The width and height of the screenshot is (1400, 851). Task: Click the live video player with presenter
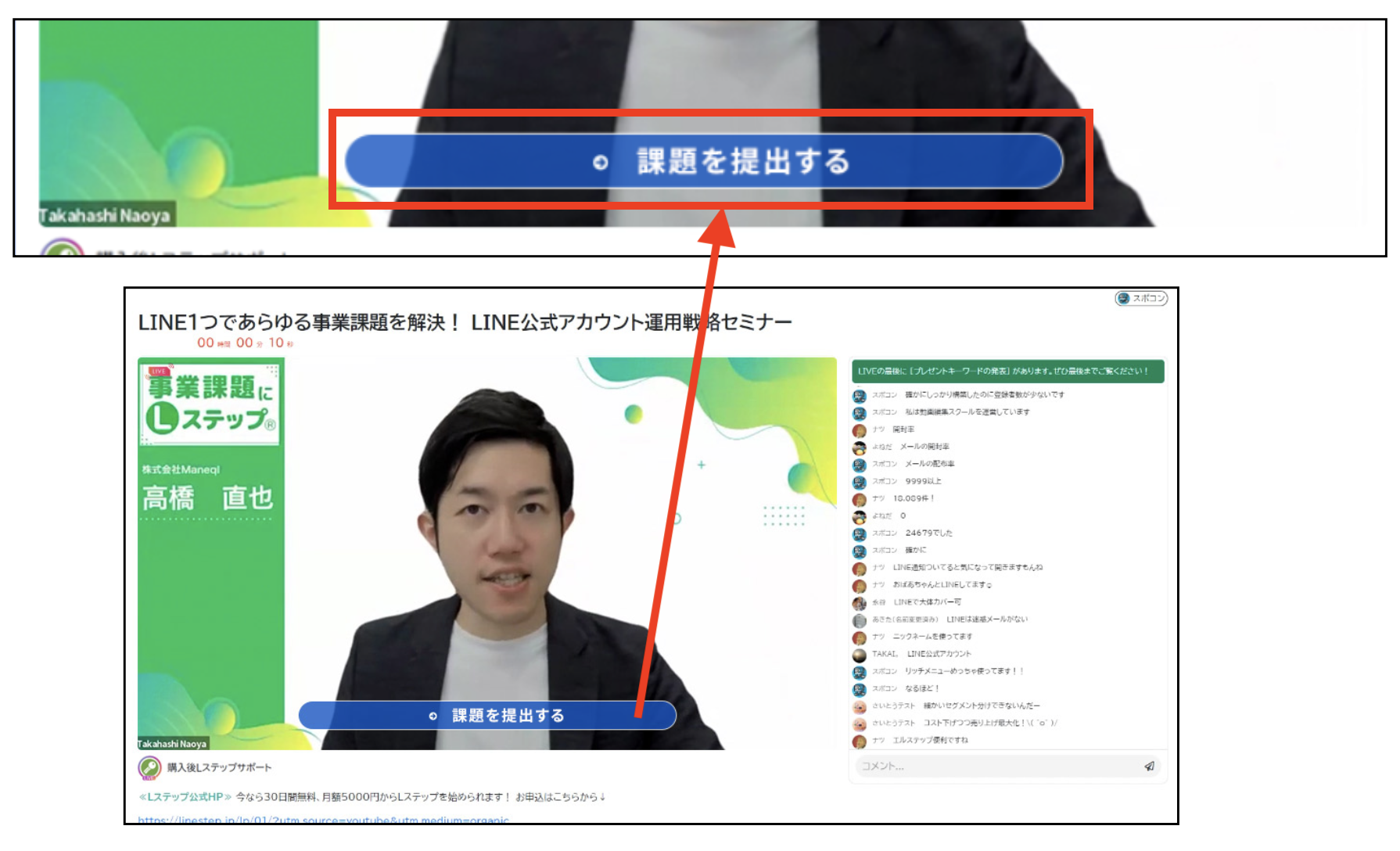[x=486, y=554]
